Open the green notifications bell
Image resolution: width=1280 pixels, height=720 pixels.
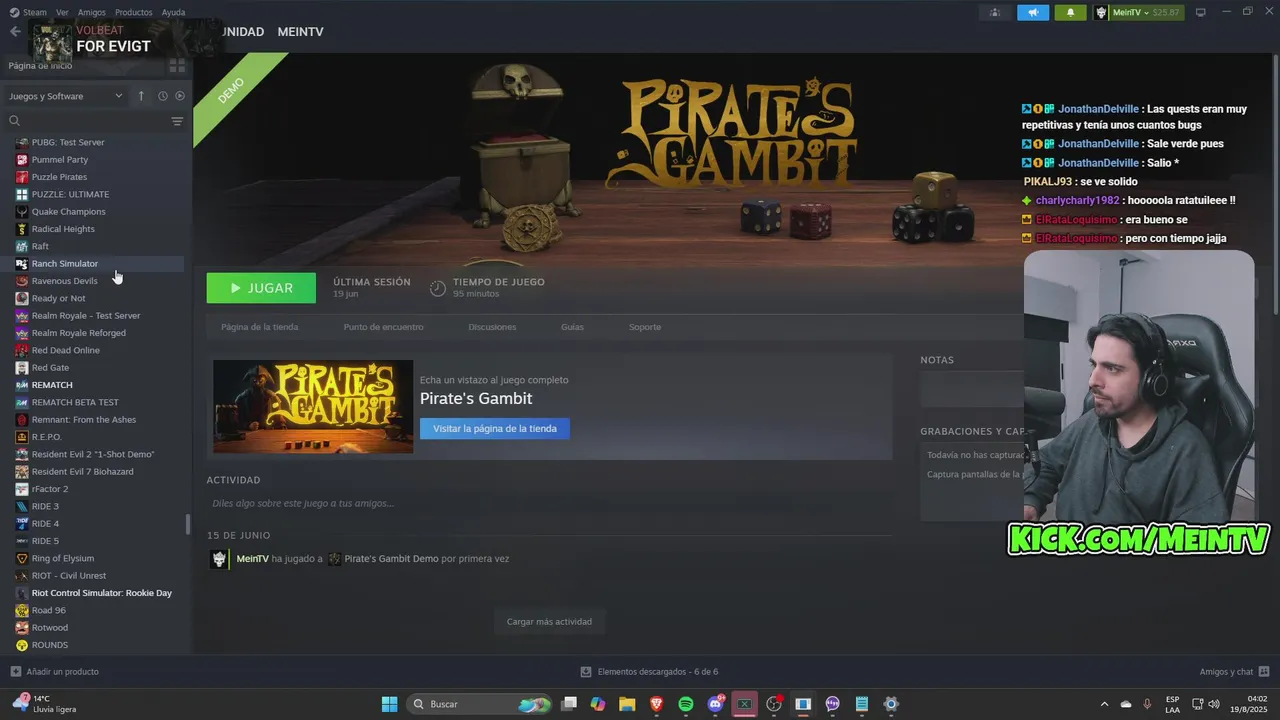tap(1071, 12)
